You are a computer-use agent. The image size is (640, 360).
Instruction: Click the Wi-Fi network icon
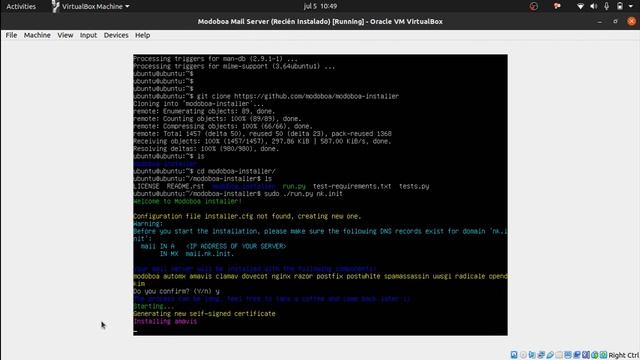pos(580,6)
